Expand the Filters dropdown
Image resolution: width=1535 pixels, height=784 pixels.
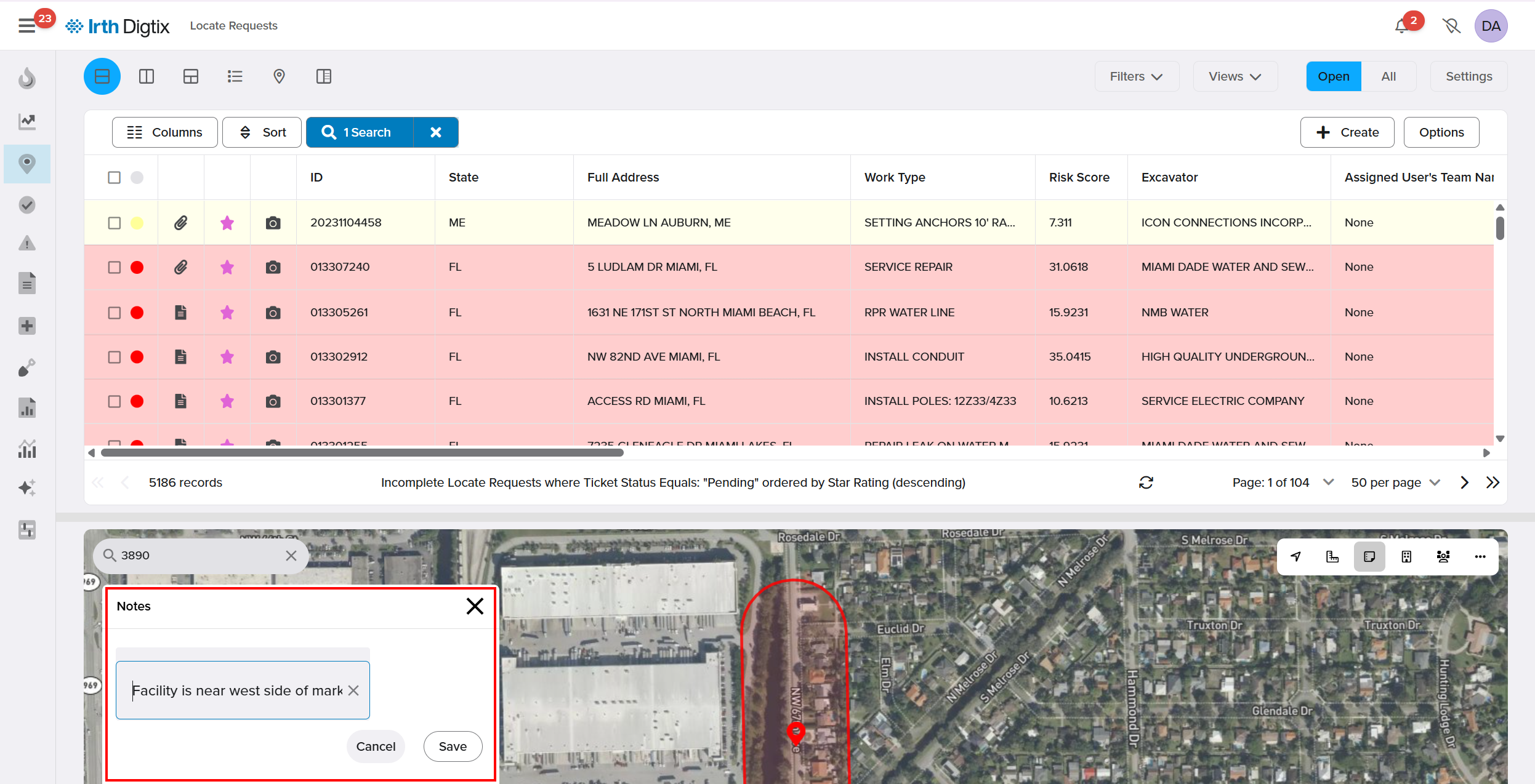click(1136, 76)
